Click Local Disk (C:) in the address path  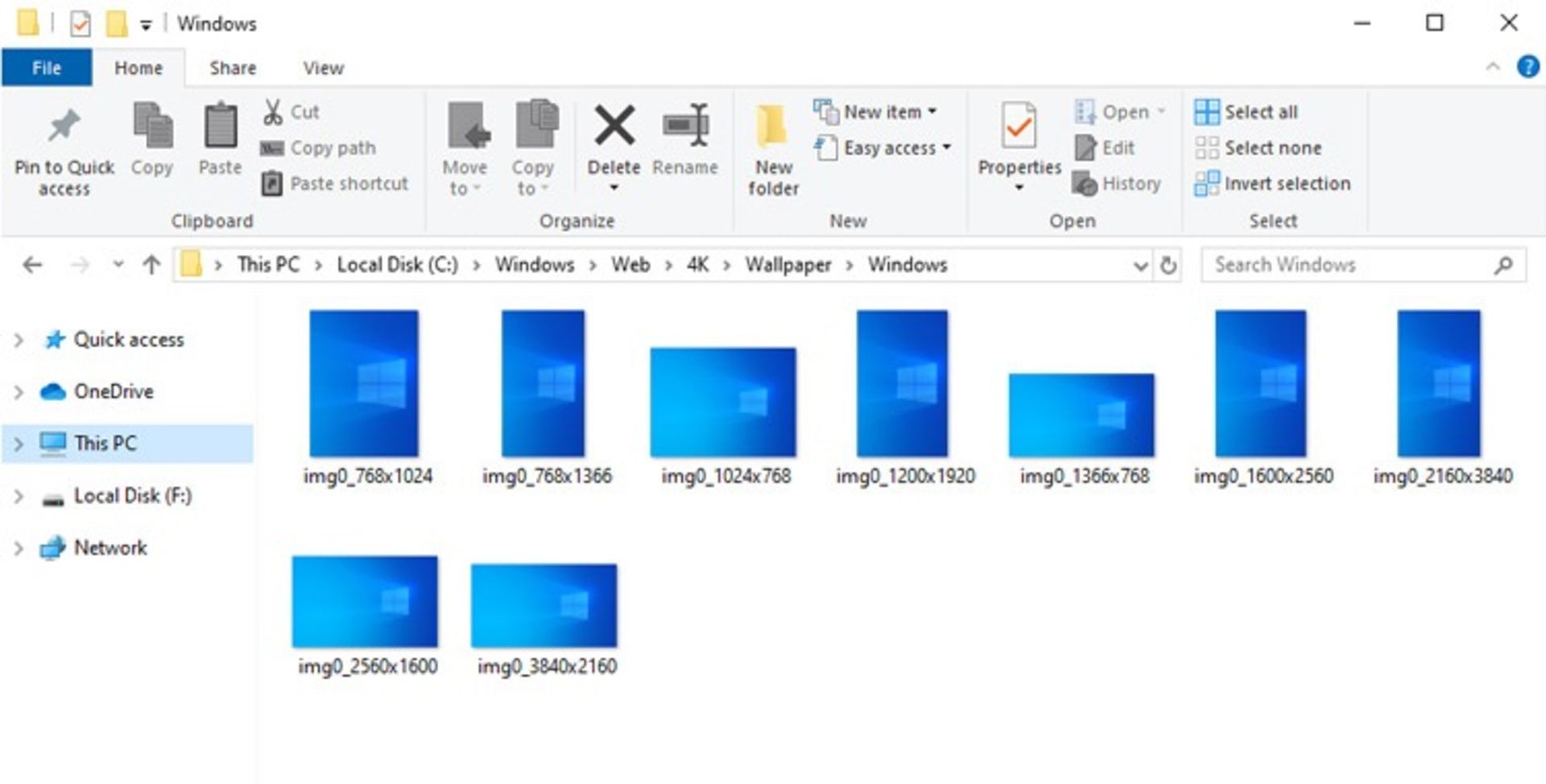(x=397, y=265)
